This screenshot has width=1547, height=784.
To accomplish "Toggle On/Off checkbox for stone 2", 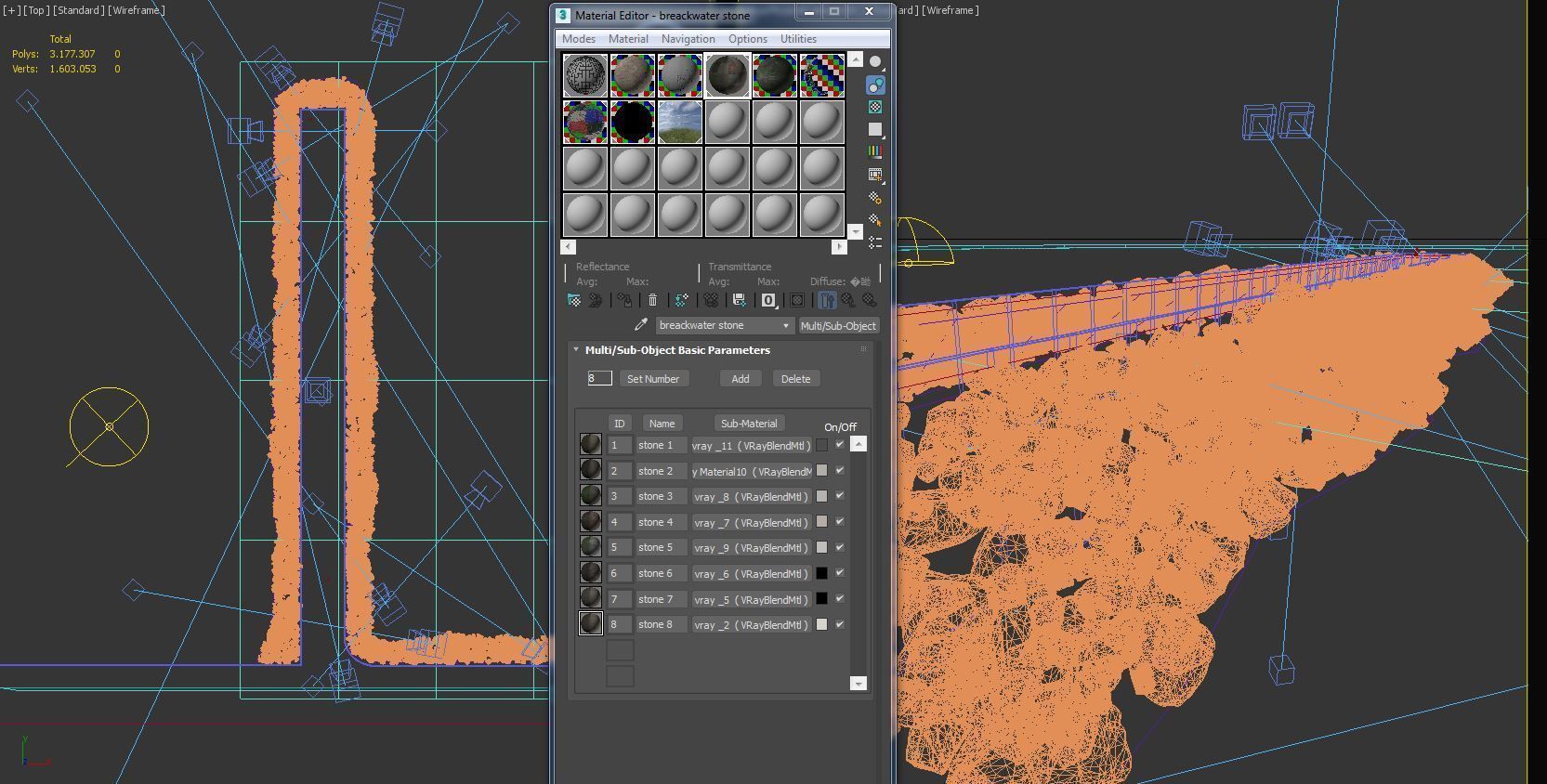I will coord(840,470).
